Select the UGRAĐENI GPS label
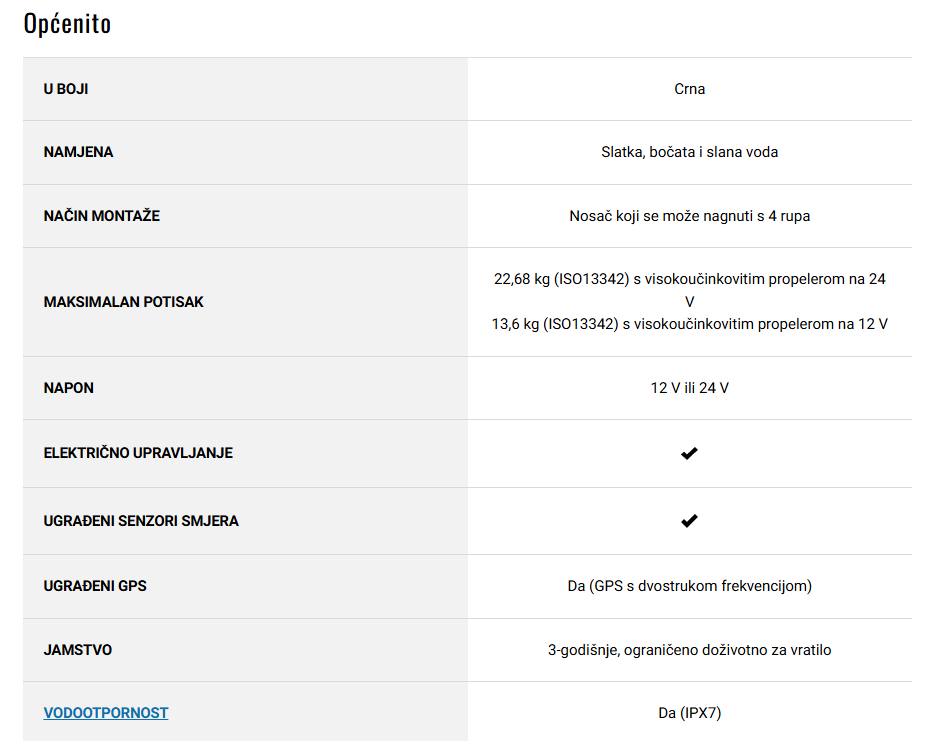 click(95, 586)
